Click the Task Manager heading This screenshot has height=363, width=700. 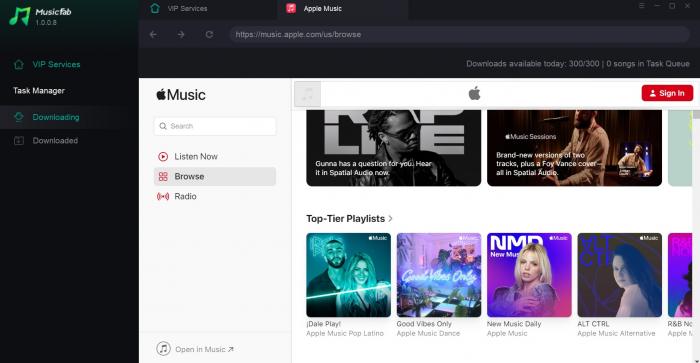(x=39, y=91)
